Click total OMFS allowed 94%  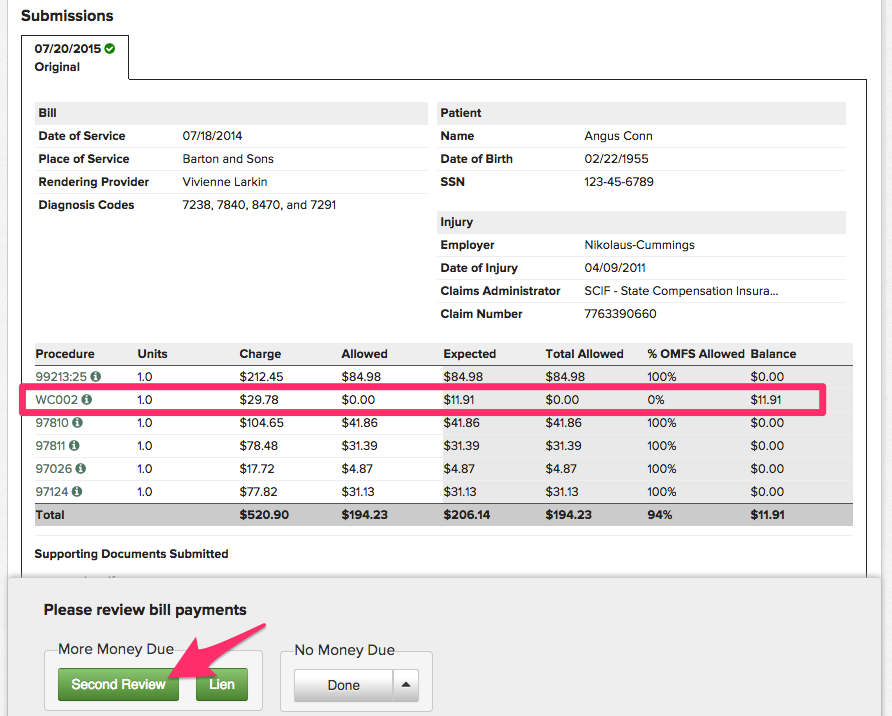[x=659, y=515]
